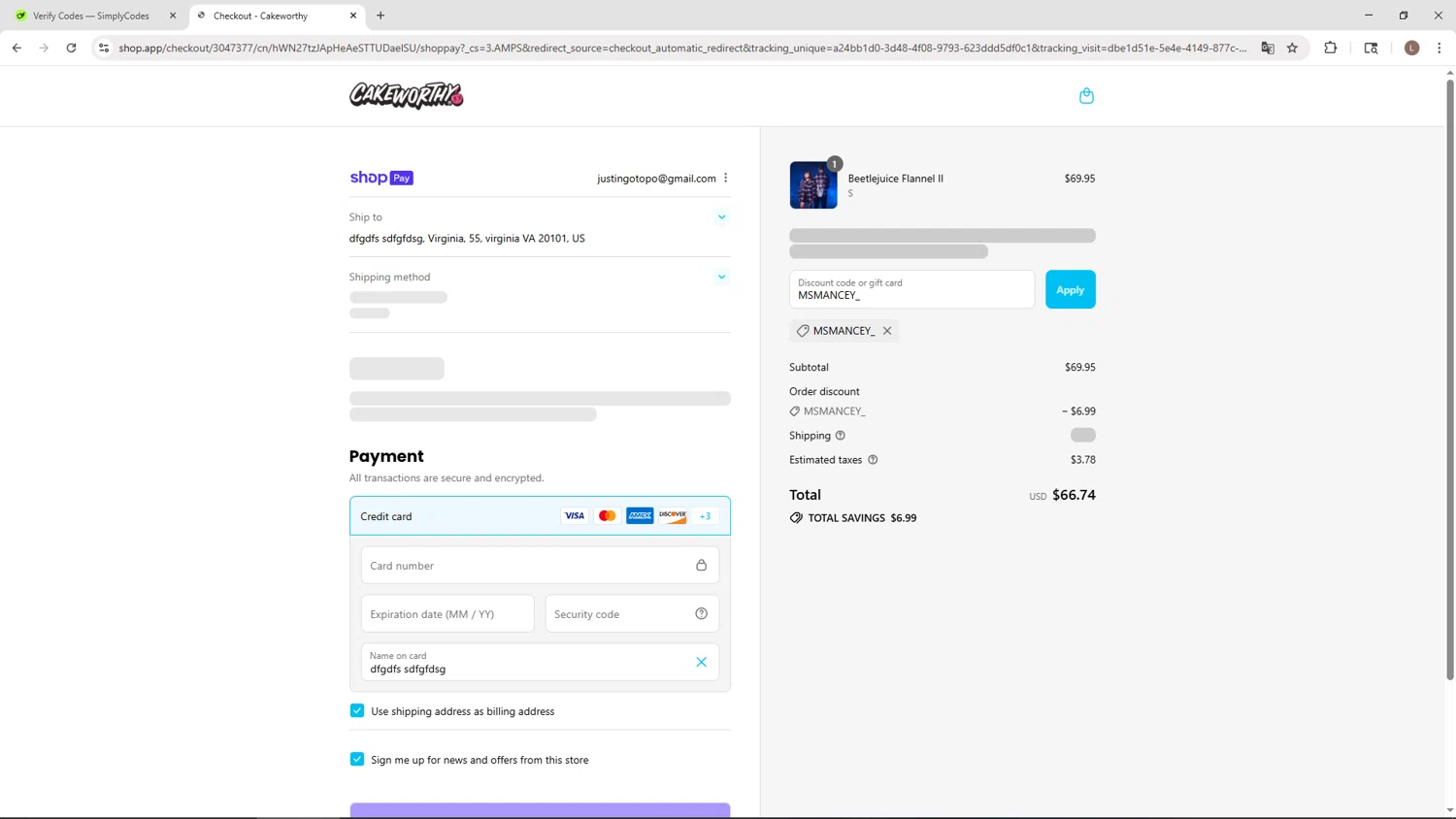Click the shipping address text line

(467, 238)
